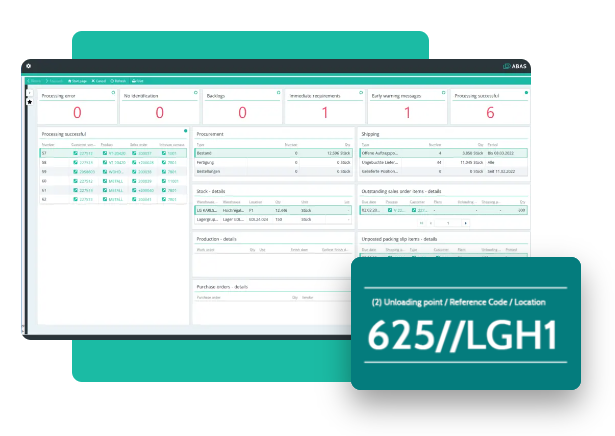Open the sales order link icon in row 60

coord(134,181)
